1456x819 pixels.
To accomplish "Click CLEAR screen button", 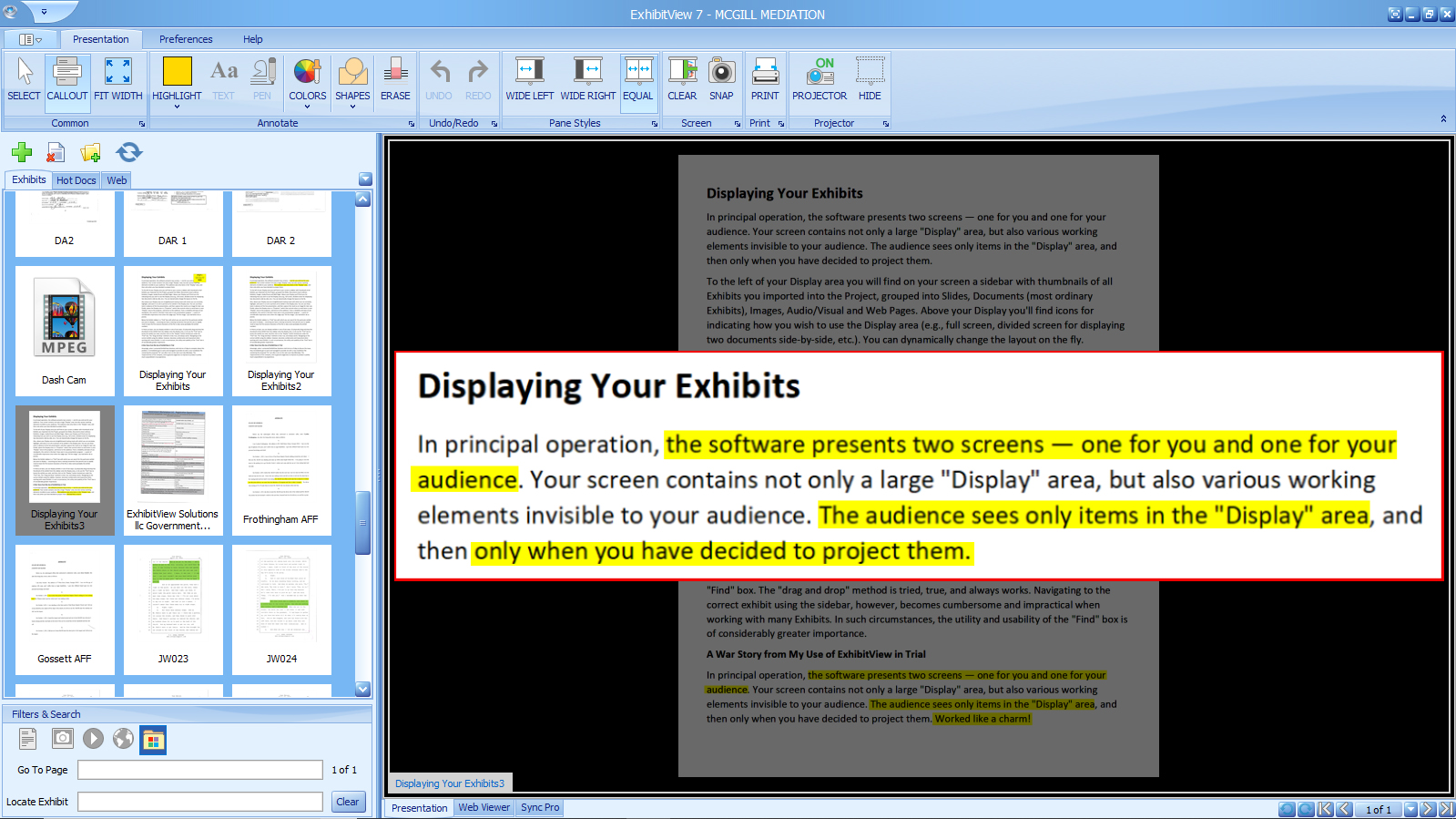I will tap(682, 79).
